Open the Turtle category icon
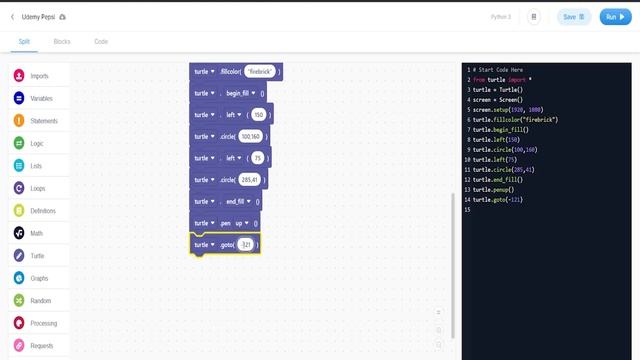The width and height of the screenshot is (640, 360). (19, 256)
